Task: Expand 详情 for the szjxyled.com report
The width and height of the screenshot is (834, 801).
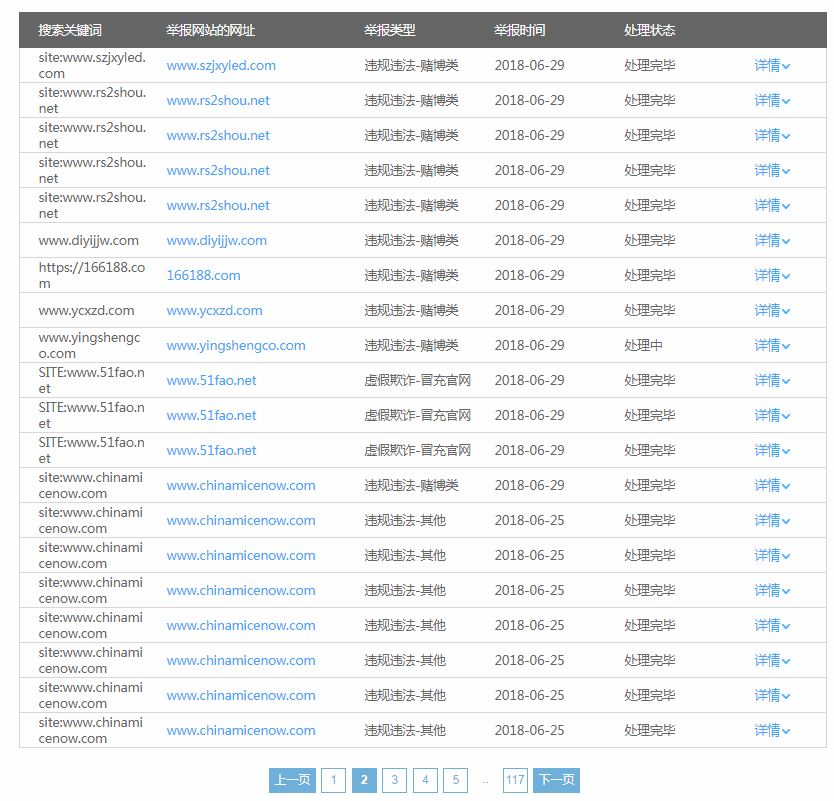Action: [771, 65]
